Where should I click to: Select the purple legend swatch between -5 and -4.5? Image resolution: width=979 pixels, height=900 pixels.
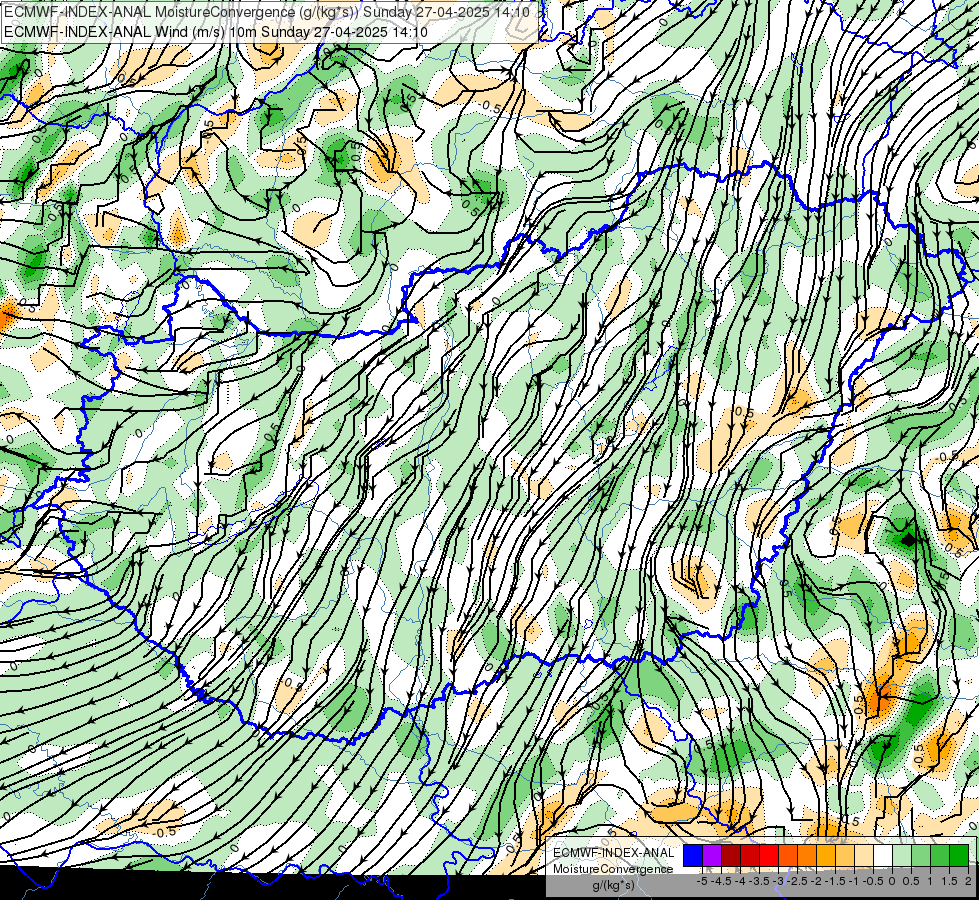(x=712, y=855)
